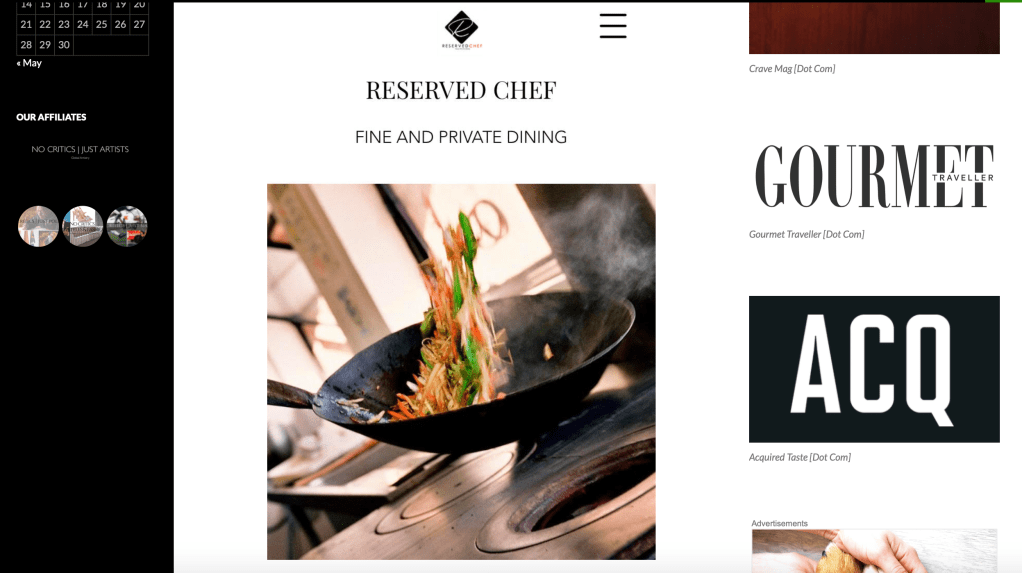Open the Gourmet Traveller [Dot Com] caption
Viewport: 1022px width, 573px height.
click(806, 234)
